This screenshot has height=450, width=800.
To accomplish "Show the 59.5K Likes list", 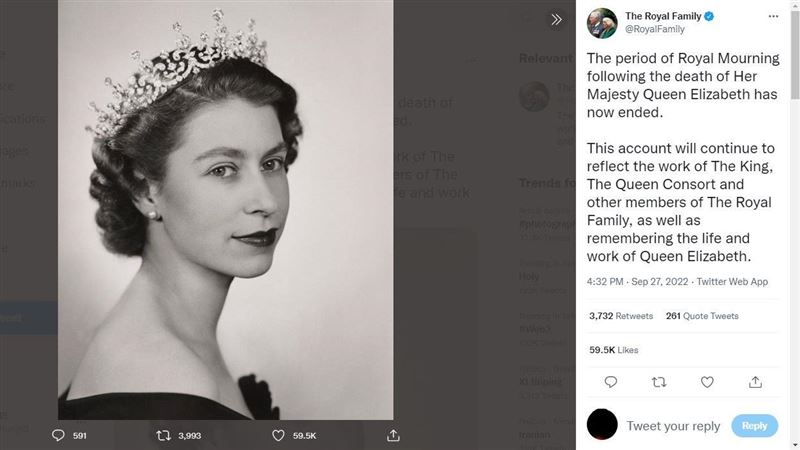I will [615, 350].
